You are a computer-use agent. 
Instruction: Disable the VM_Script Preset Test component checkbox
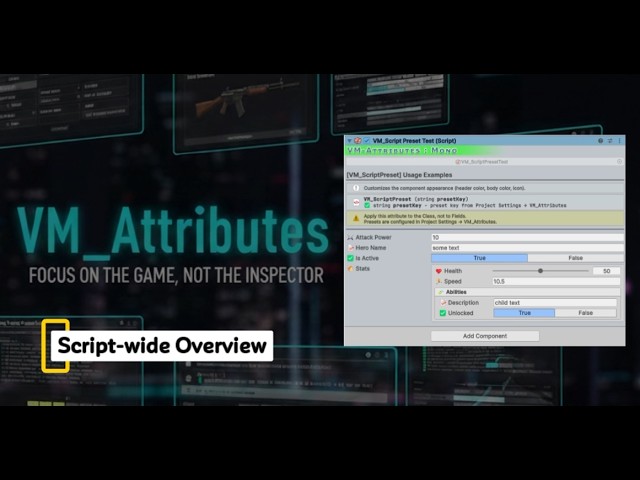(367, 140)
